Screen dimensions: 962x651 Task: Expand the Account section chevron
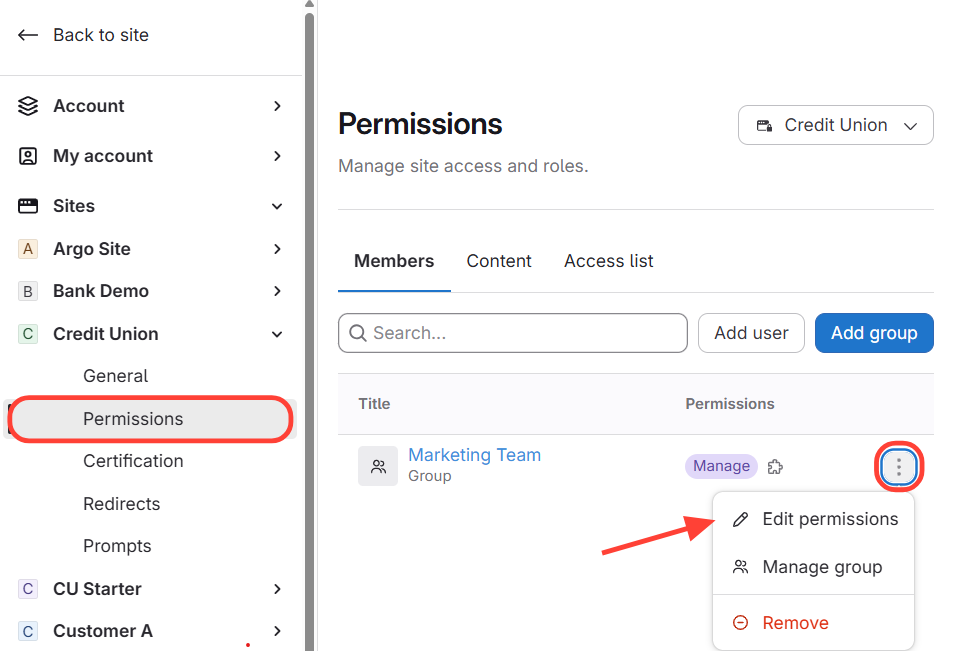click(x=277, y=106)
